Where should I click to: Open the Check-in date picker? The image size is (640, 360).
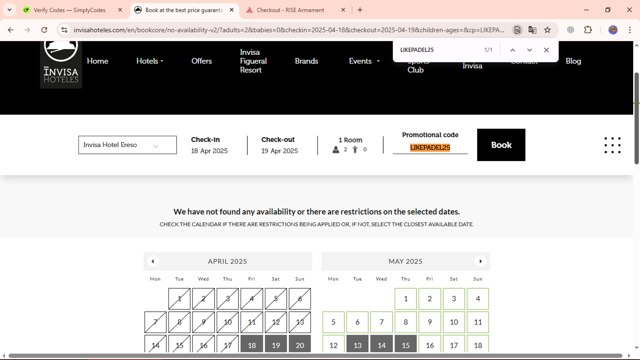209,145
